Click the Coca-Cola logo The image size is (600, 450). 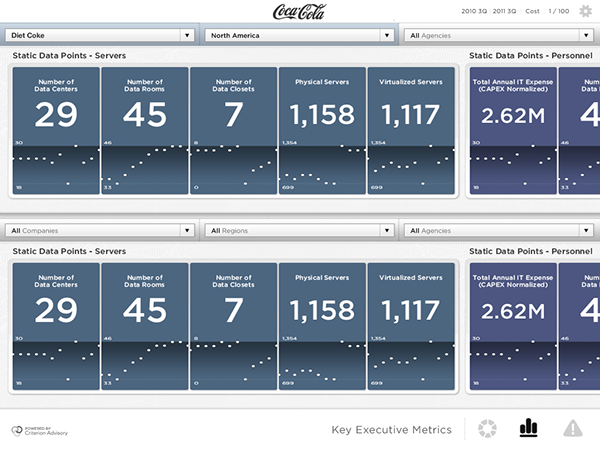coord(299,11)
